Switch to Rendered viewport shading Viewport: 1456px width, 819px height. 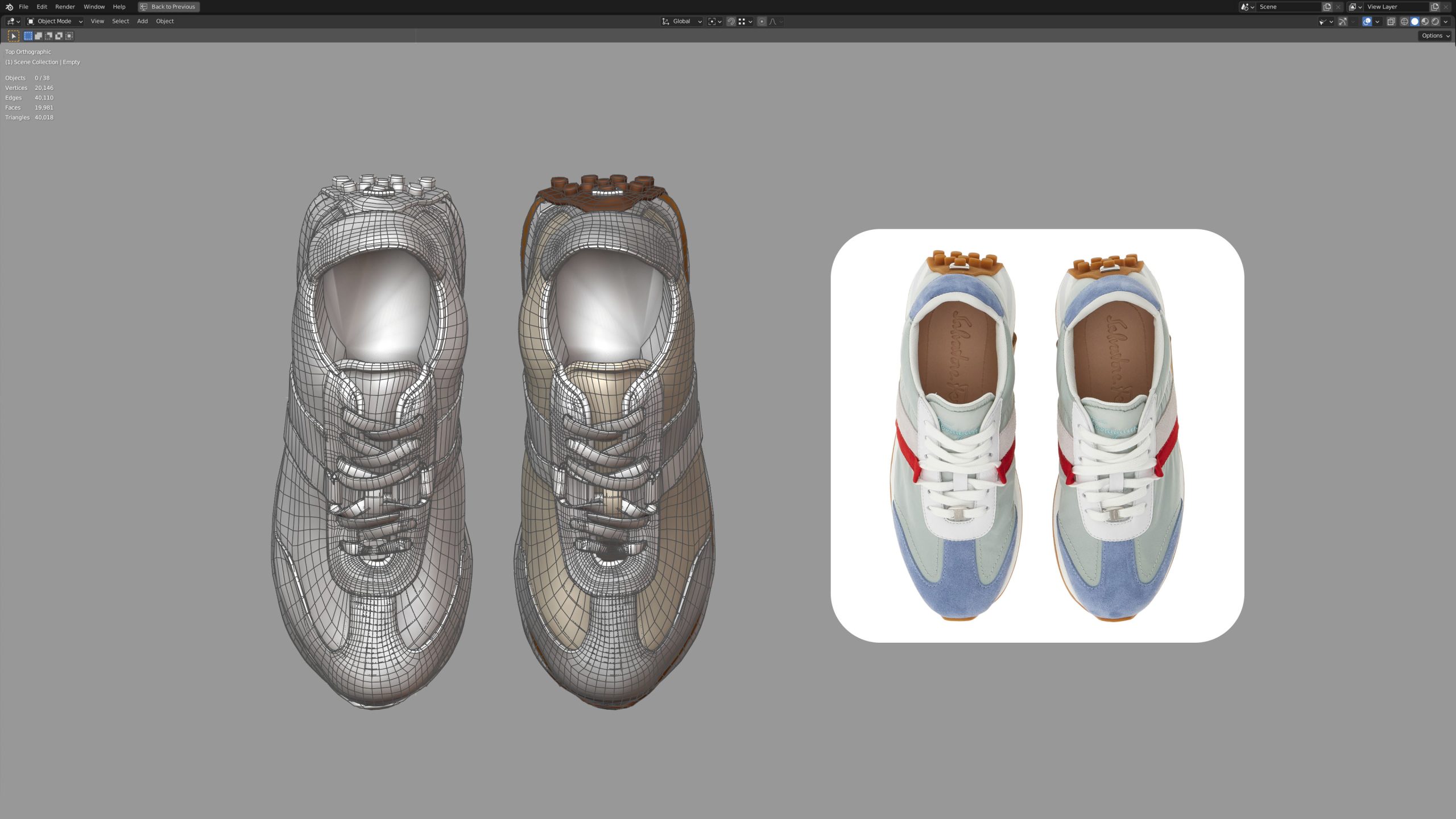pos(1435,22)
